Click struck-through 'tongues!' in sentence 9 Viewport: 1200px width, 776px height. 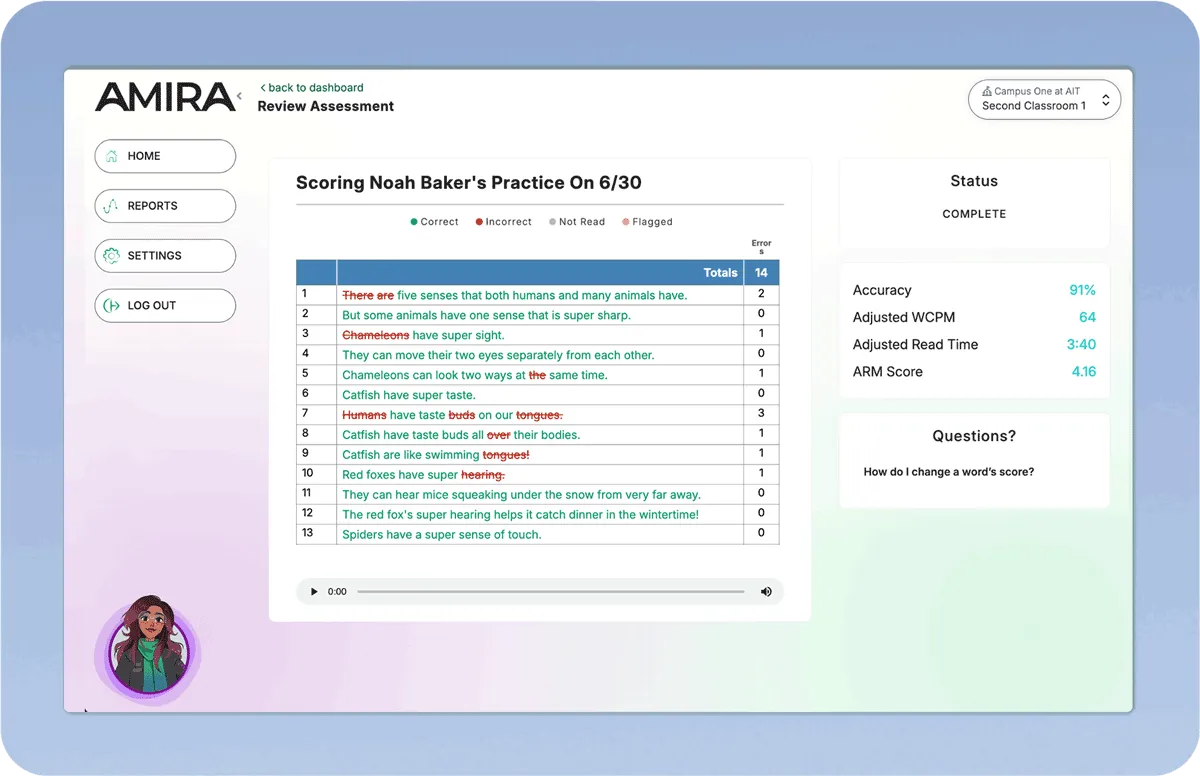[x=506, y=455]
